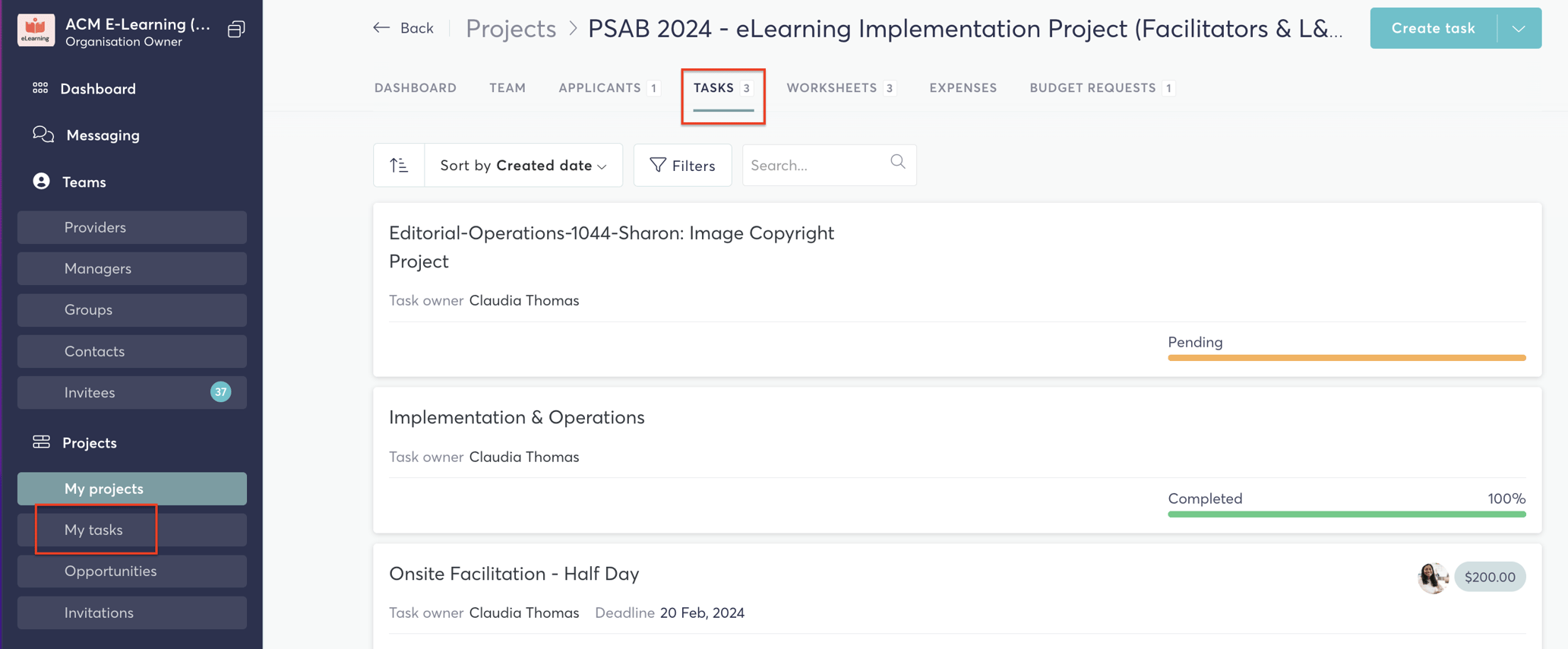Switch to the TEAM tab
Viewport: 1568px width, 649px height.
coord(507,88)
